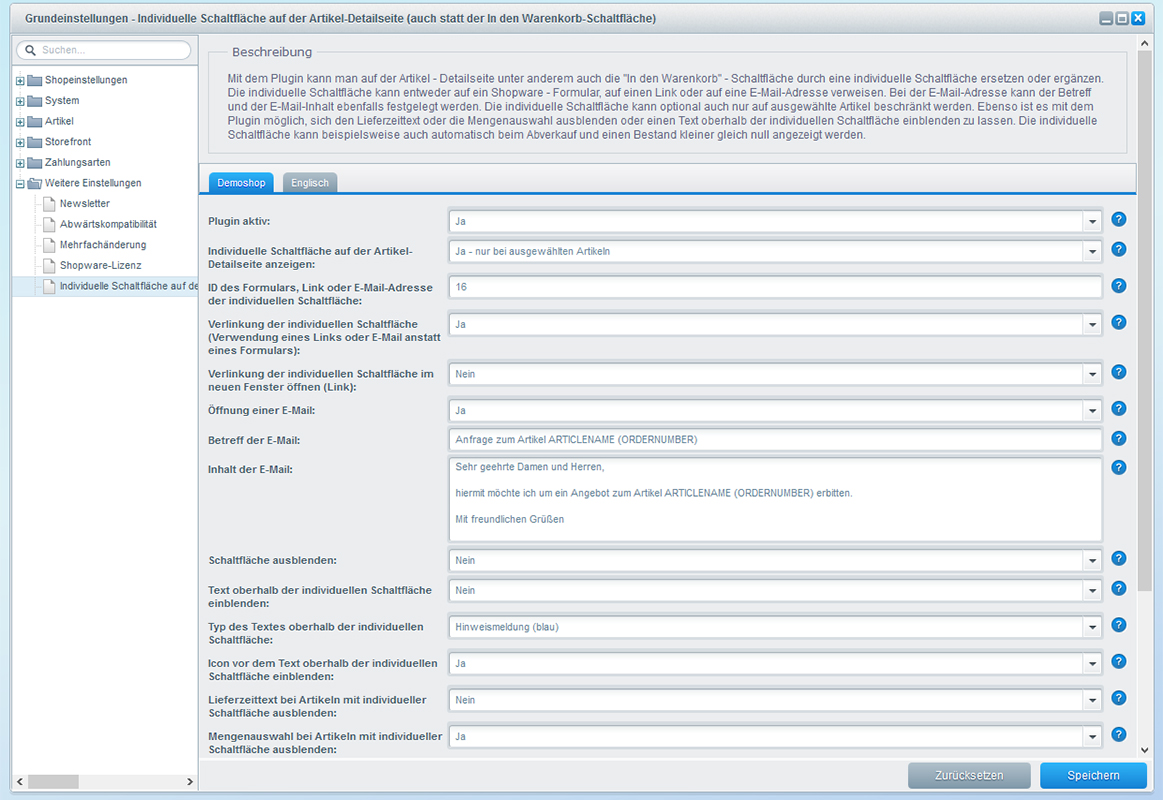The height and width of the screenshot is (800, 1163).
Task: Click help icon for 'Lieferzeittext ... ausblenden'
Action: (x=1118, y=698)
